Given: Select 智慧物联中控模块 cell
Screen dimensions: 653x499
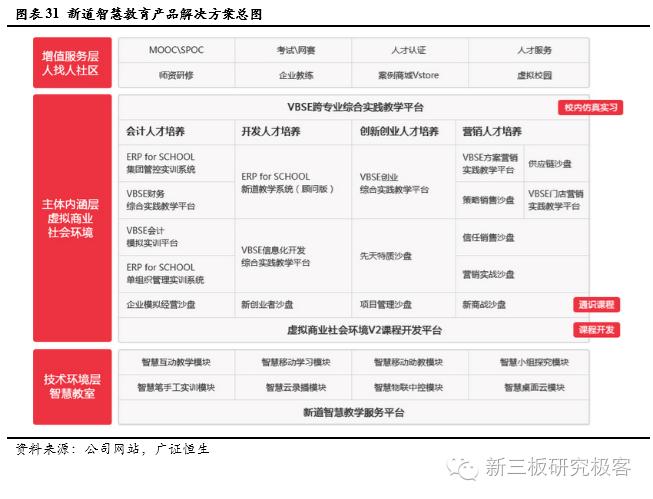Looking at the screenshot, I should (x=410, y=387).
